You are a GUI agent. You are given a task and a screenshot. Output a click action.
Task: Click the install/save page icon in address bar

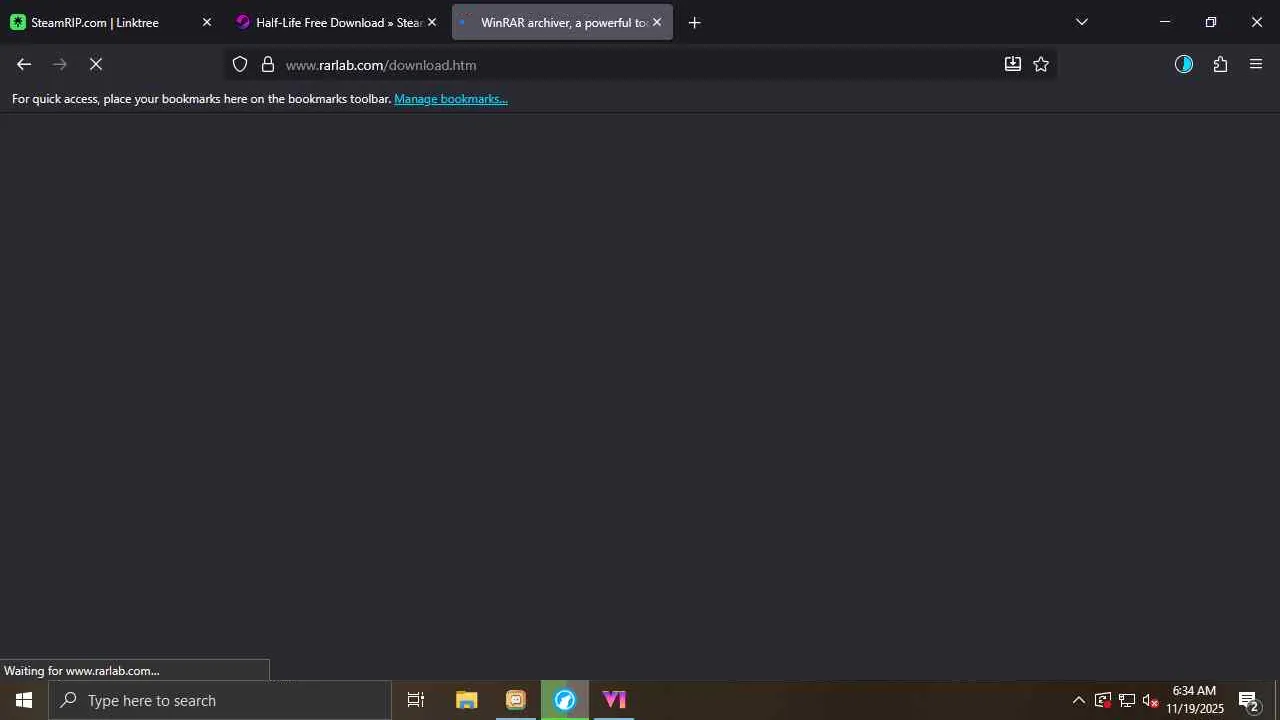point(1013,64)
